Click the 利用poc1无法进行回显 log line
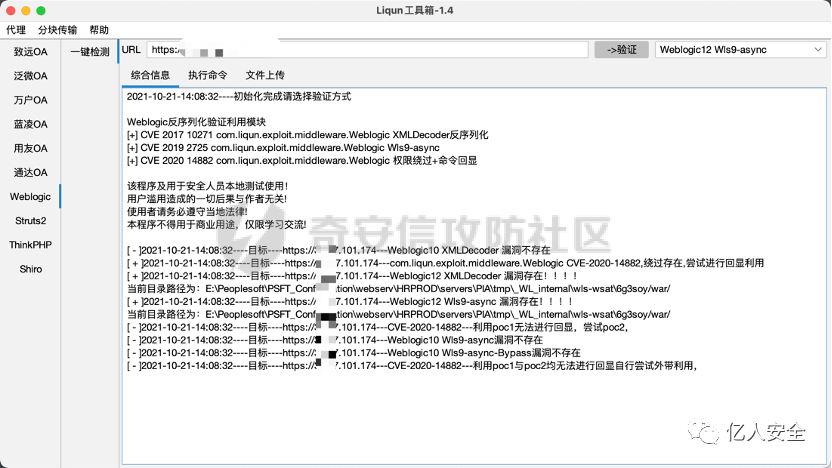This screenshot has width=832, height=468. (378, 327)
